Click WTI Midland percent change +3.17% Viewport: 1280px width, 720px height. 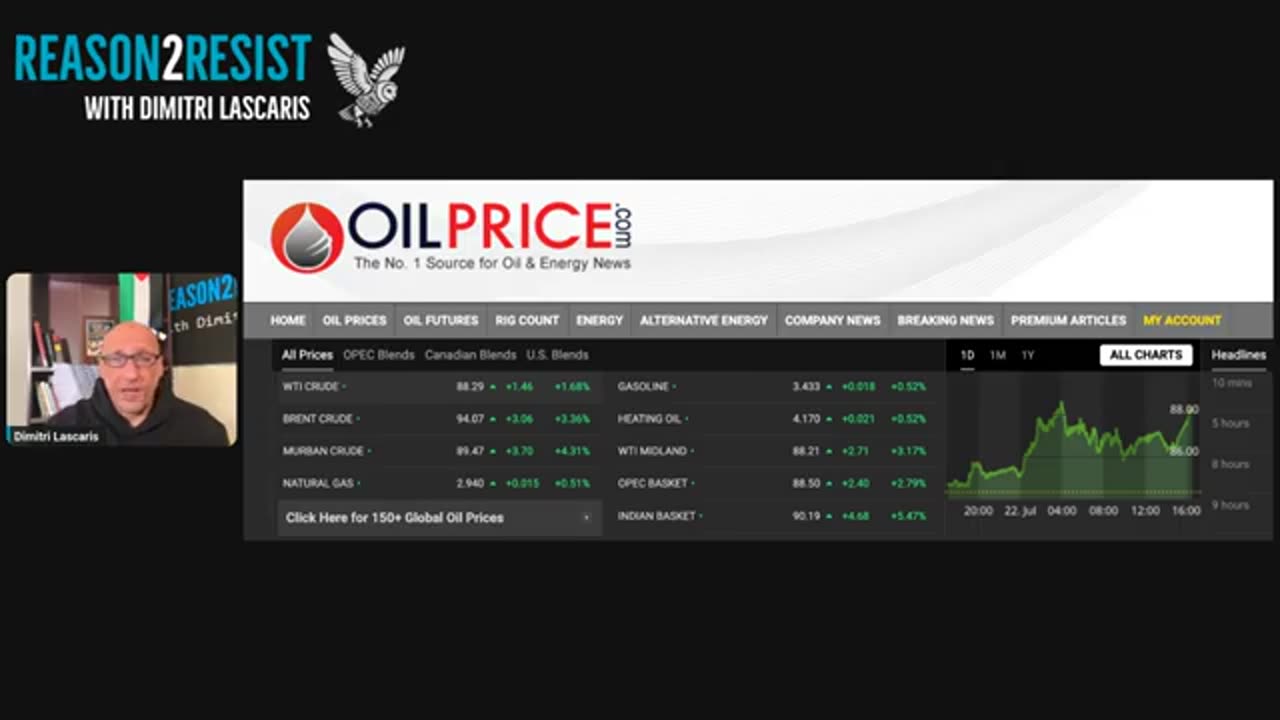[x=908, y=451]
